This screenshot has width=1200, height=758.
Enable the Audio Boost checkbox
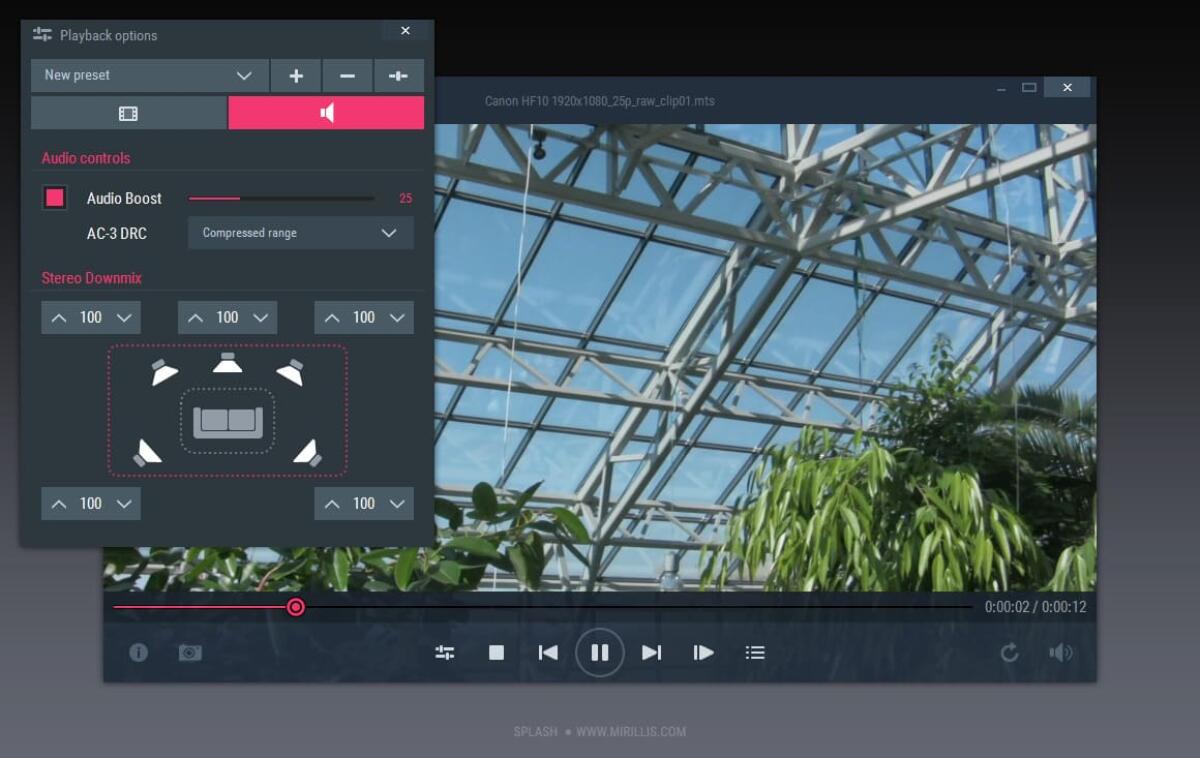(x=53, y=198)
